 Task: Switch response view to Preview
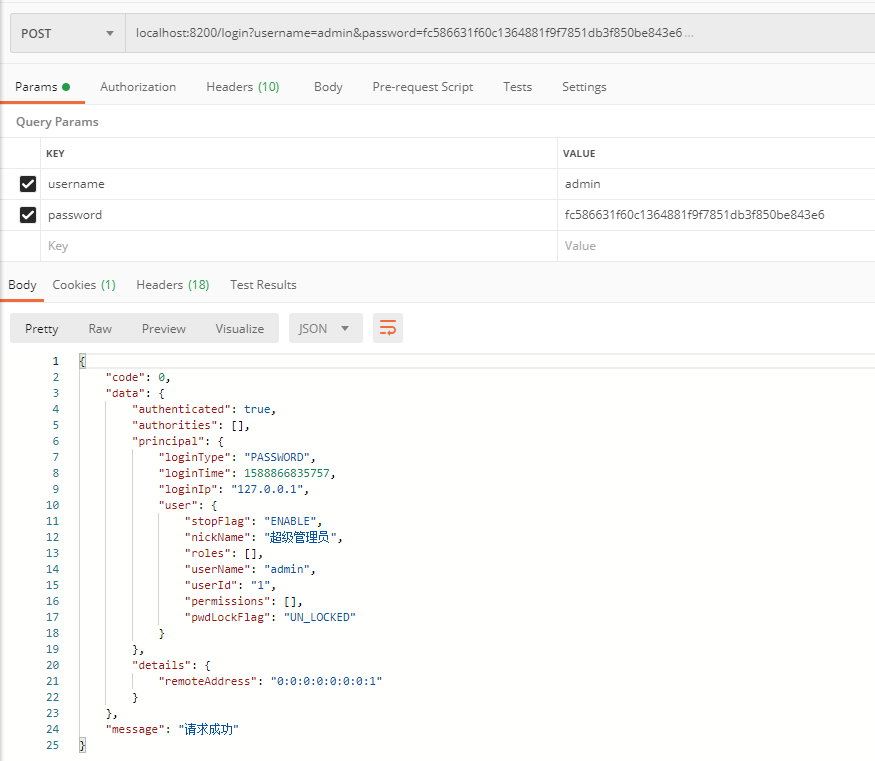tap(164, 328)
